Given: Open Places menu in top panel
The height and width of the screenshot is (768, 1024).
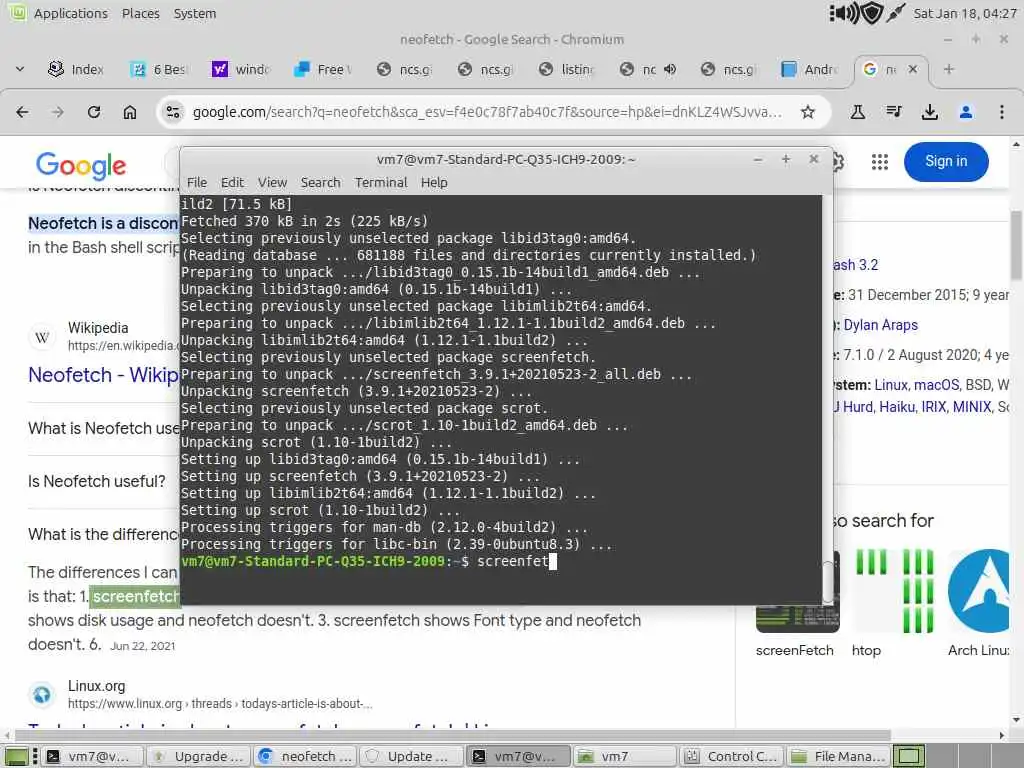Looking at the screenshot, I should (140, 13).
